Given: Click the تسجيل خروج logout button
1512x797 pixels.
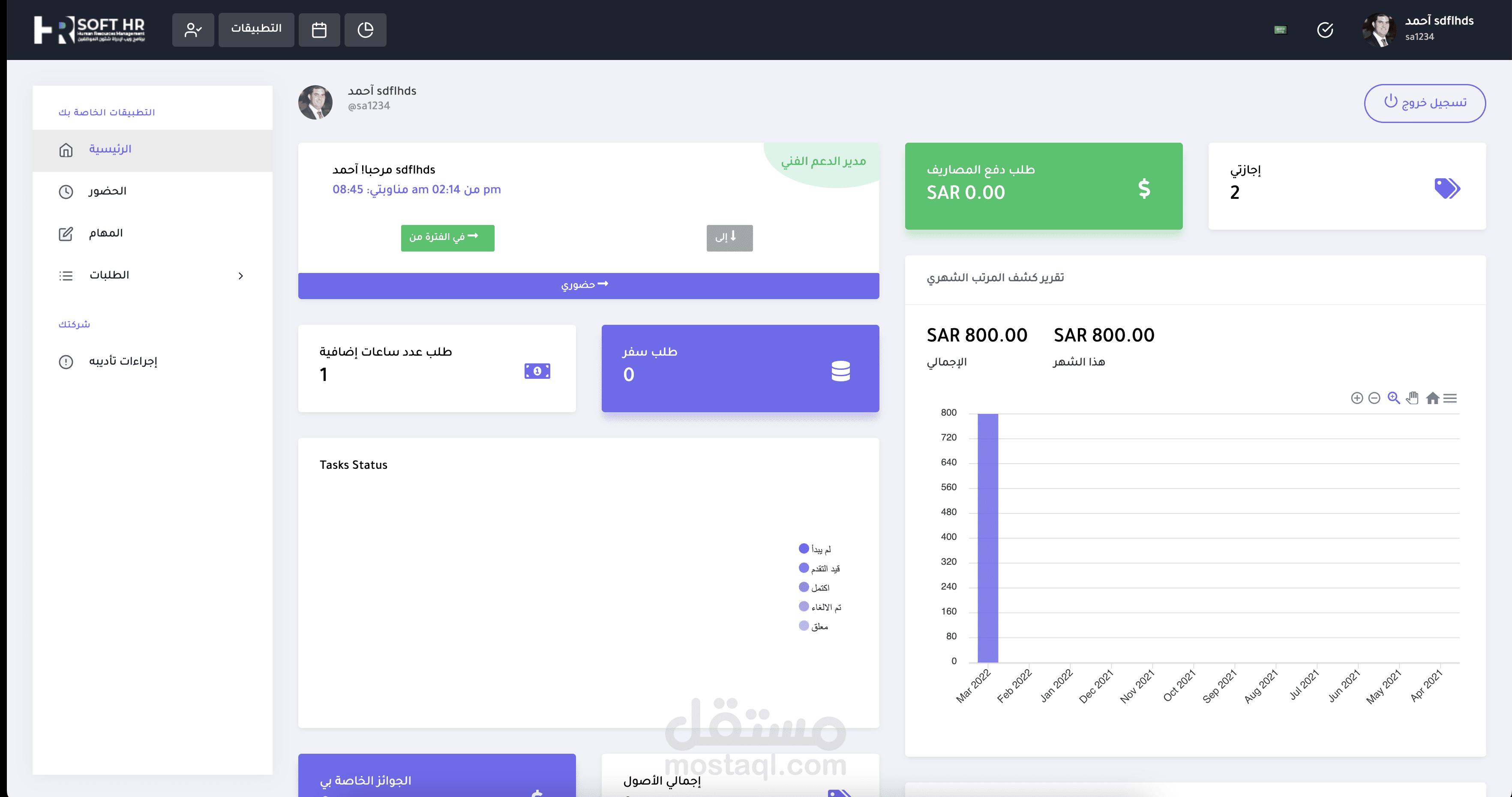Looking at the screenshot, I should coord(1425,103).
